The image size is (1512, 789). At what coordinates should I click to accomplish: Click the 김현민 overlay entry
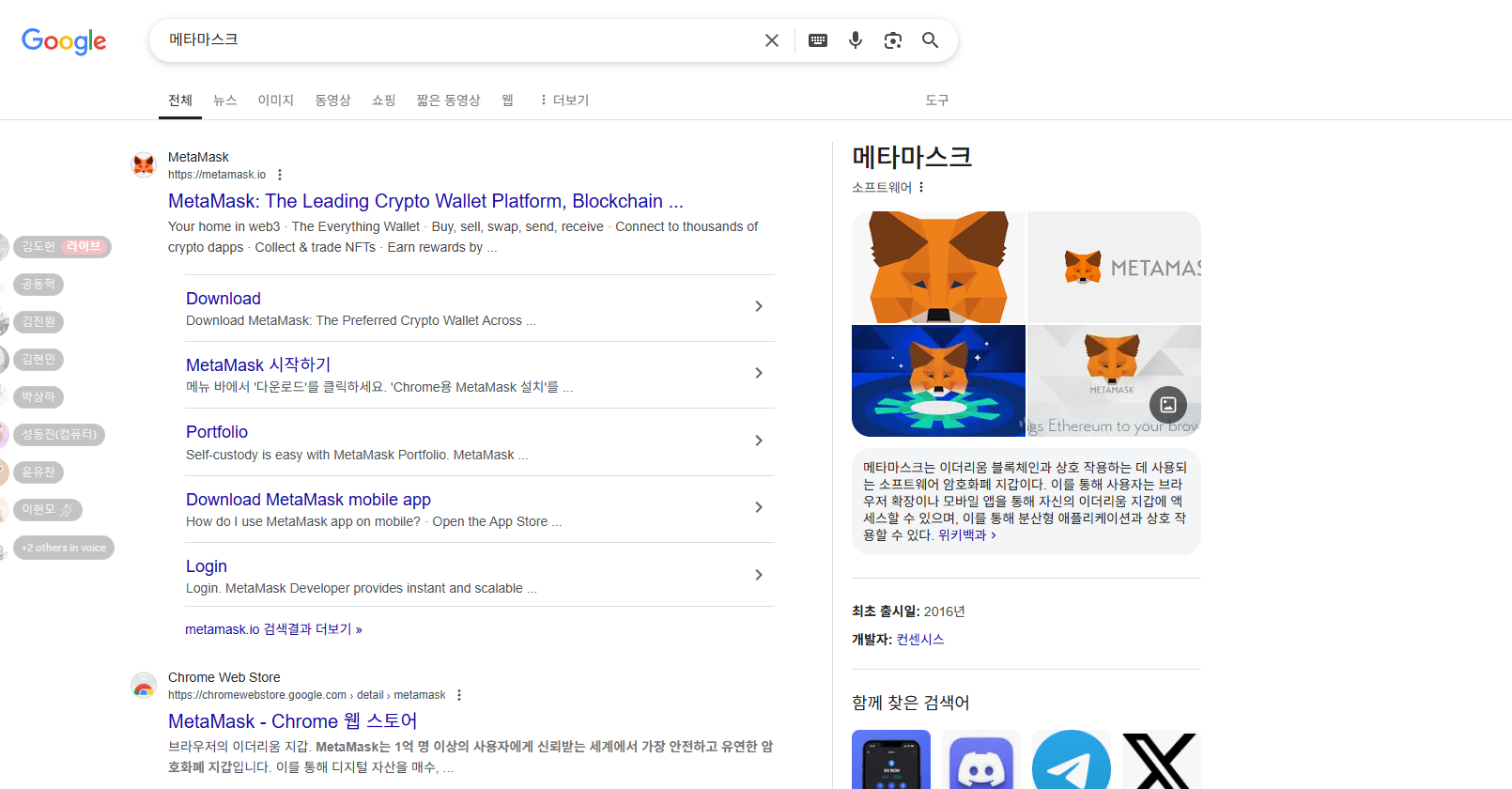40,360
